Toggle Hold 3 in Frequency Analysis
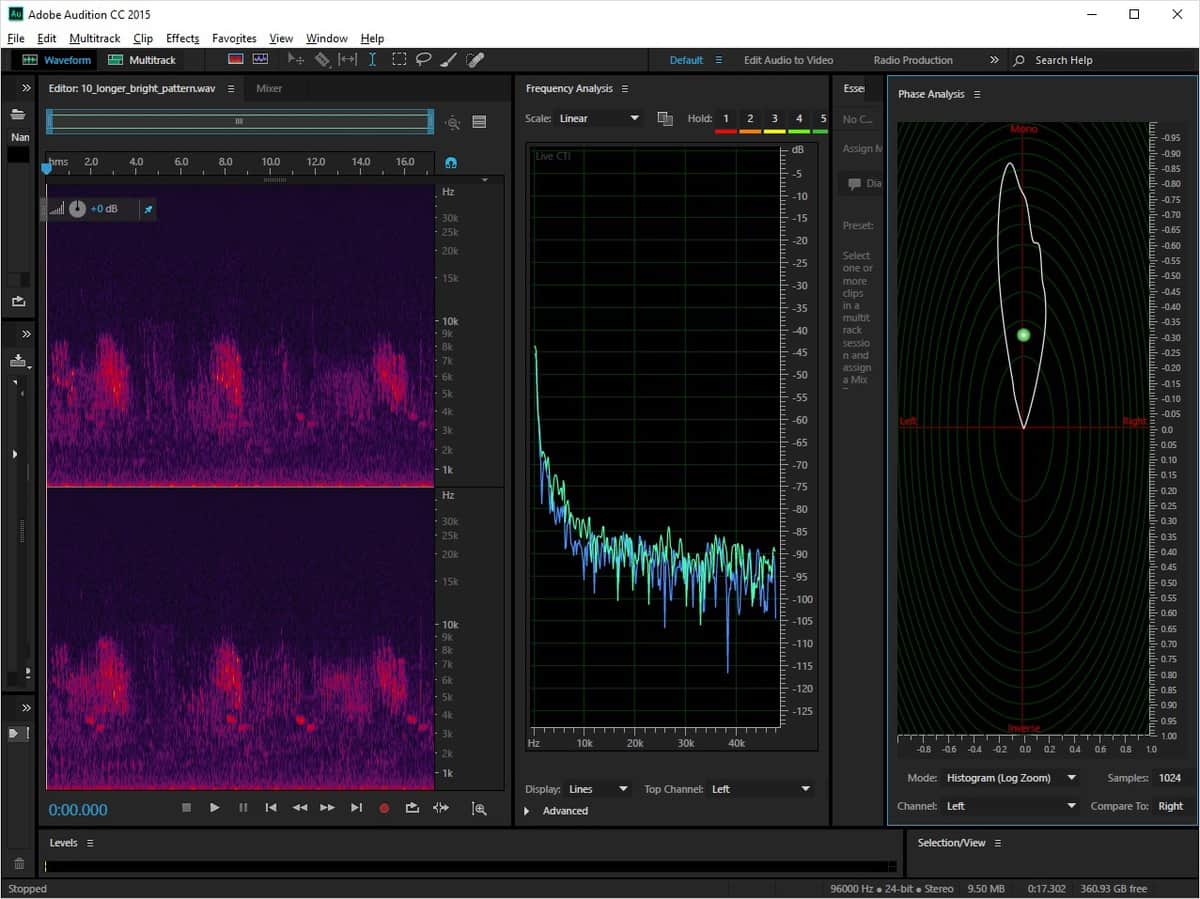The width and height of the screenshot is (1200, 899). click(775, 119)
